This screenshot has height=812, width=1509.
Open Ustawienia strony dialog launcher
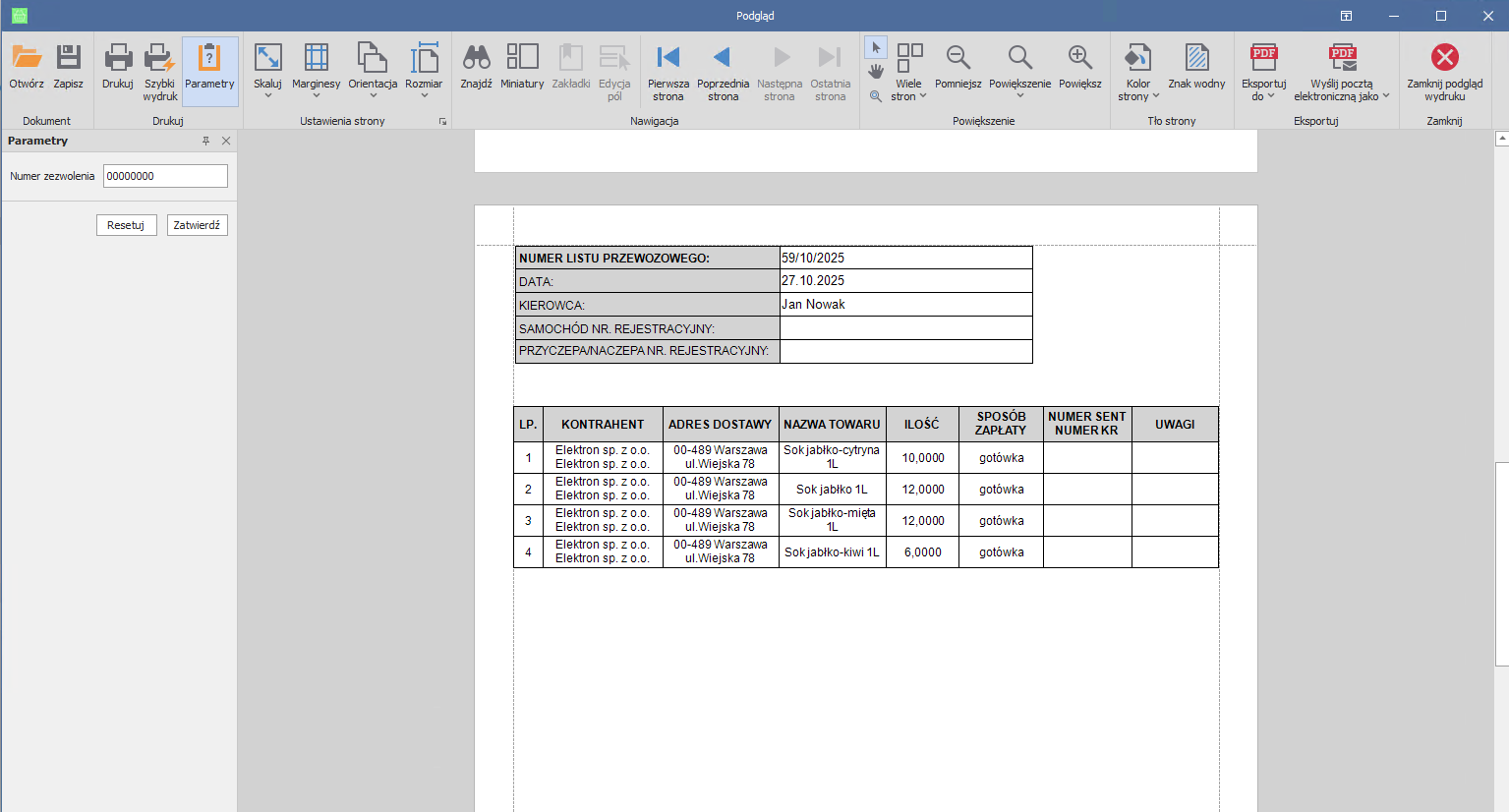point(442,122)
